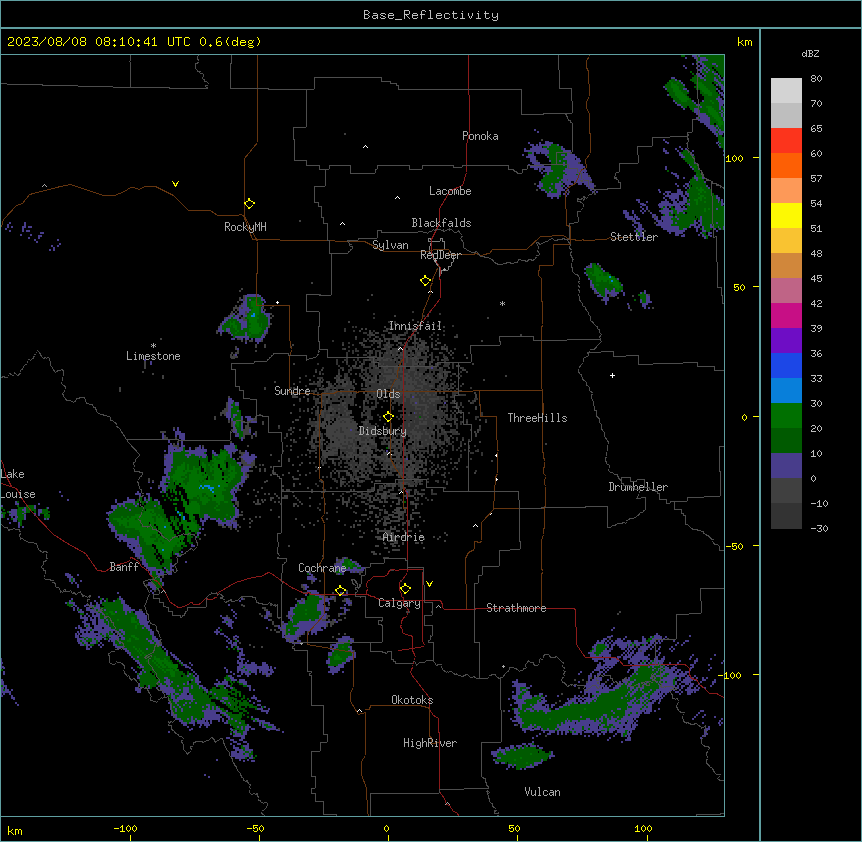Click the green 30 dBZ legend swatch
The image size is (862, 842).
[786, 416]
